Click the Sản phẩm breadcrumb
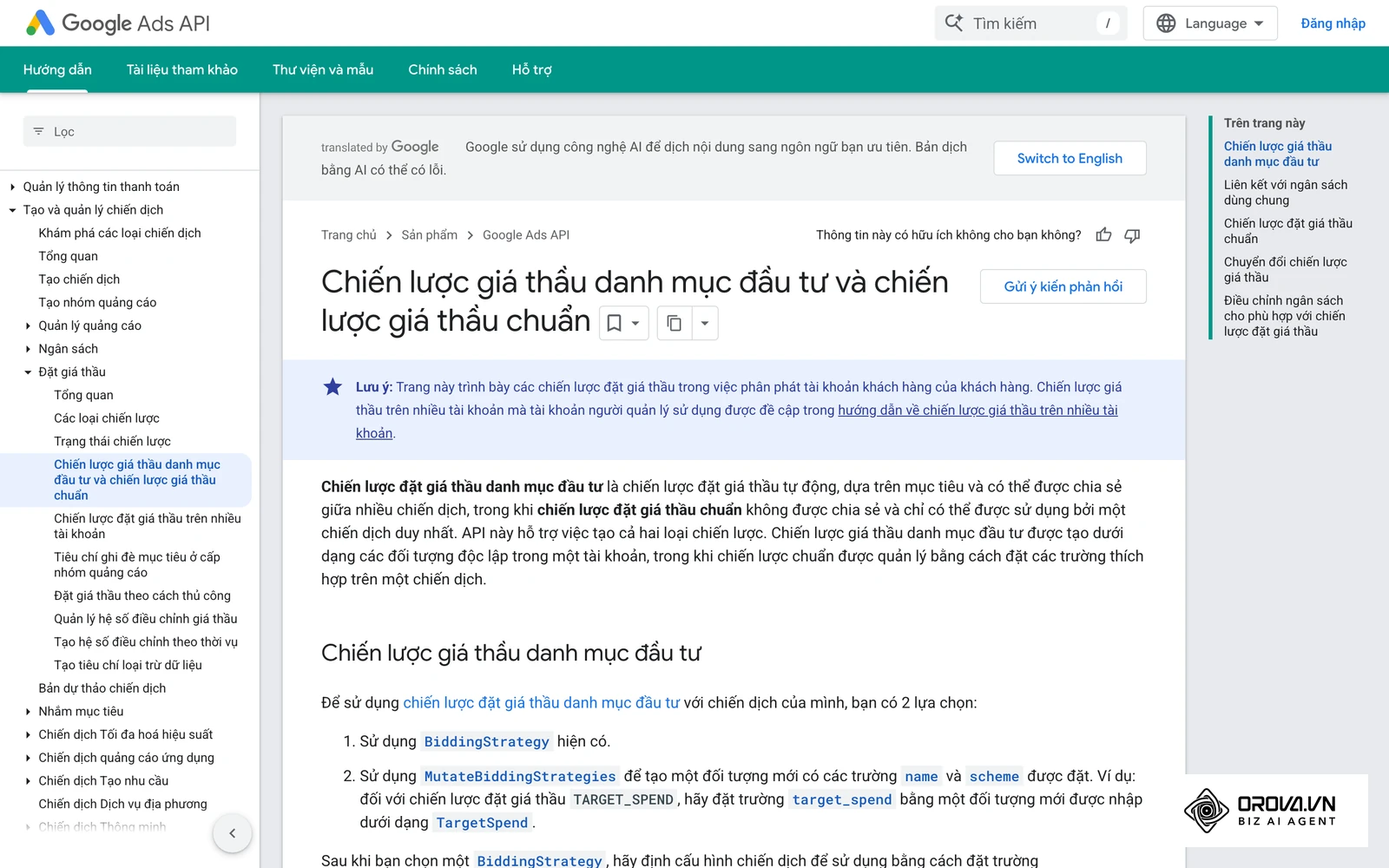1389x868 pixels. point(429,235)
